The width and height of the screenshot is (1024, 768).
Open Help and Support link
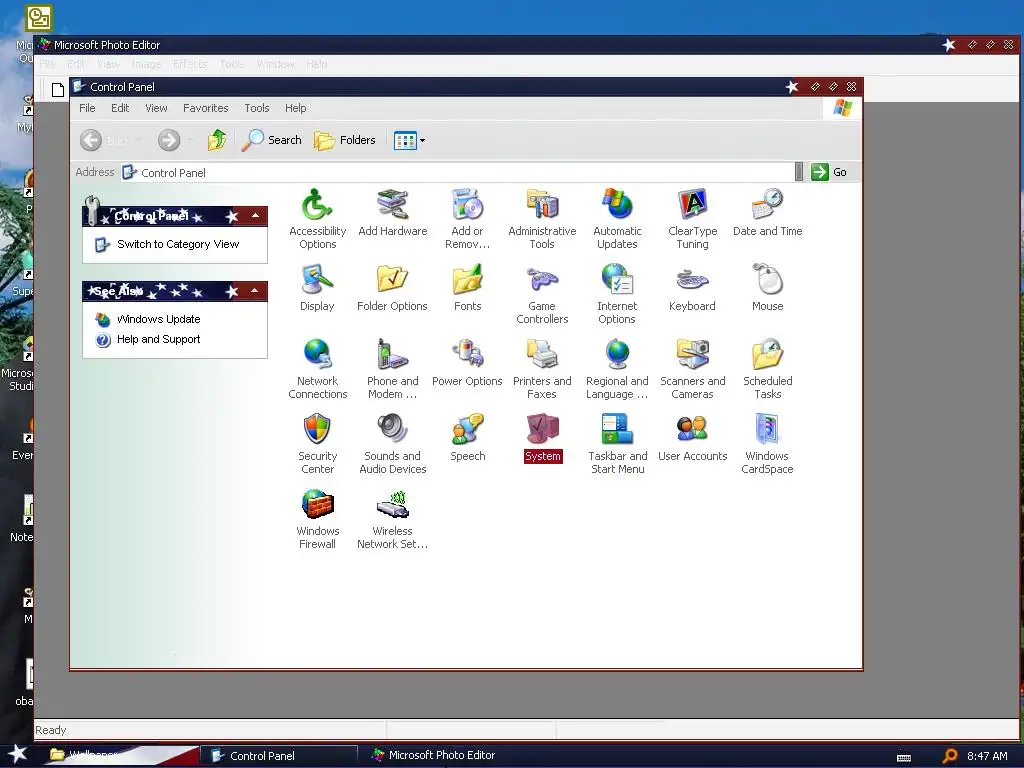158,340
